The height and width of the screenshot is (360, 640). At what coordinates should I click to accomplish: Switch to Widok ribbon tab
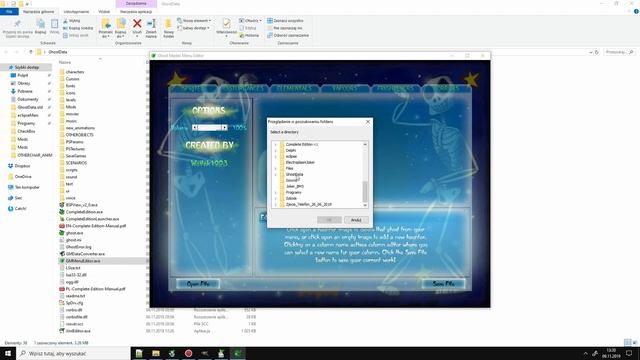click(x=104, y=12)
